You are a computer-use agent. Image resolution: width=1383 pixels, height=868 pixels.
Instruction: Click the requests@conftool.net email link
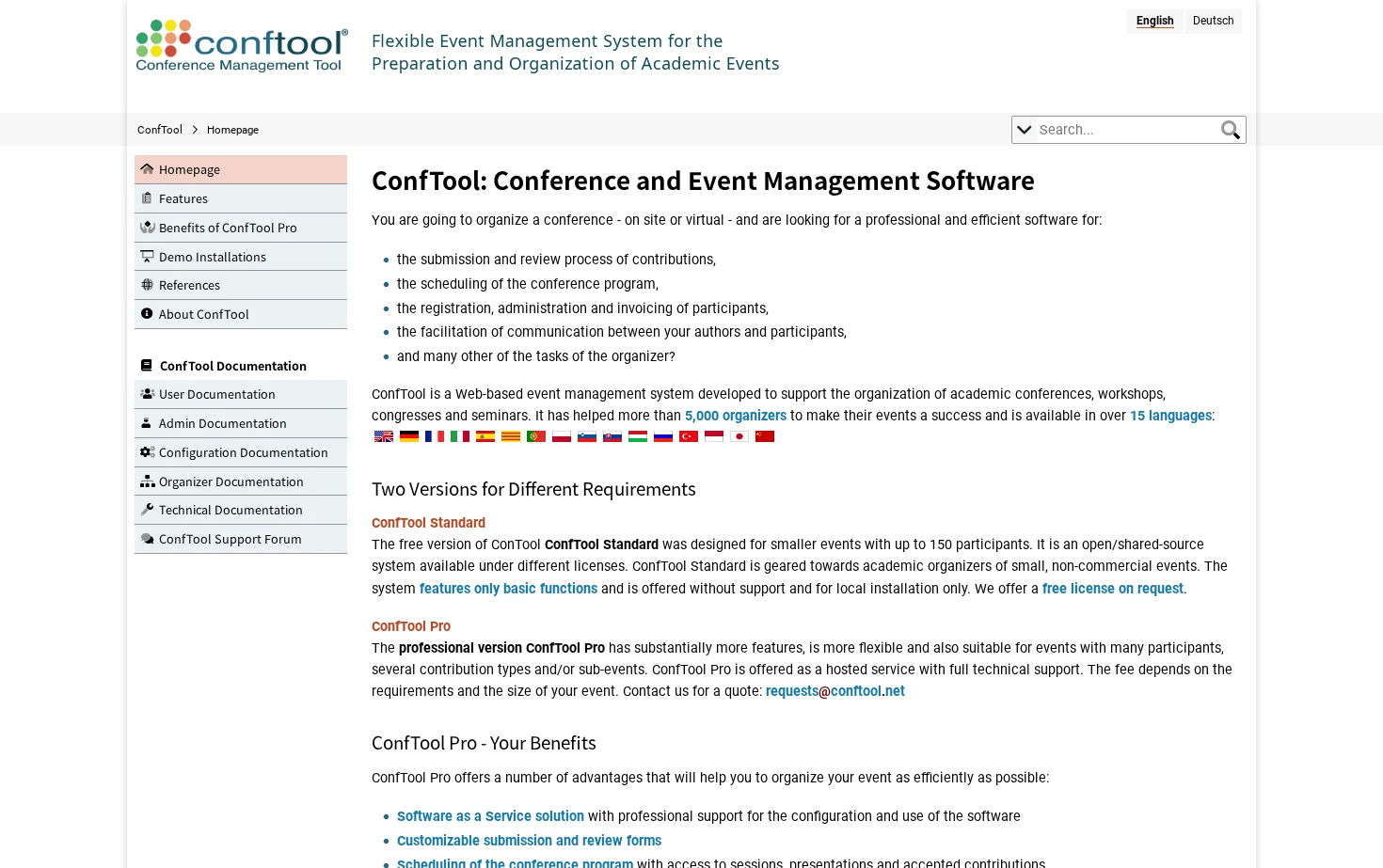tap(835, 691)
